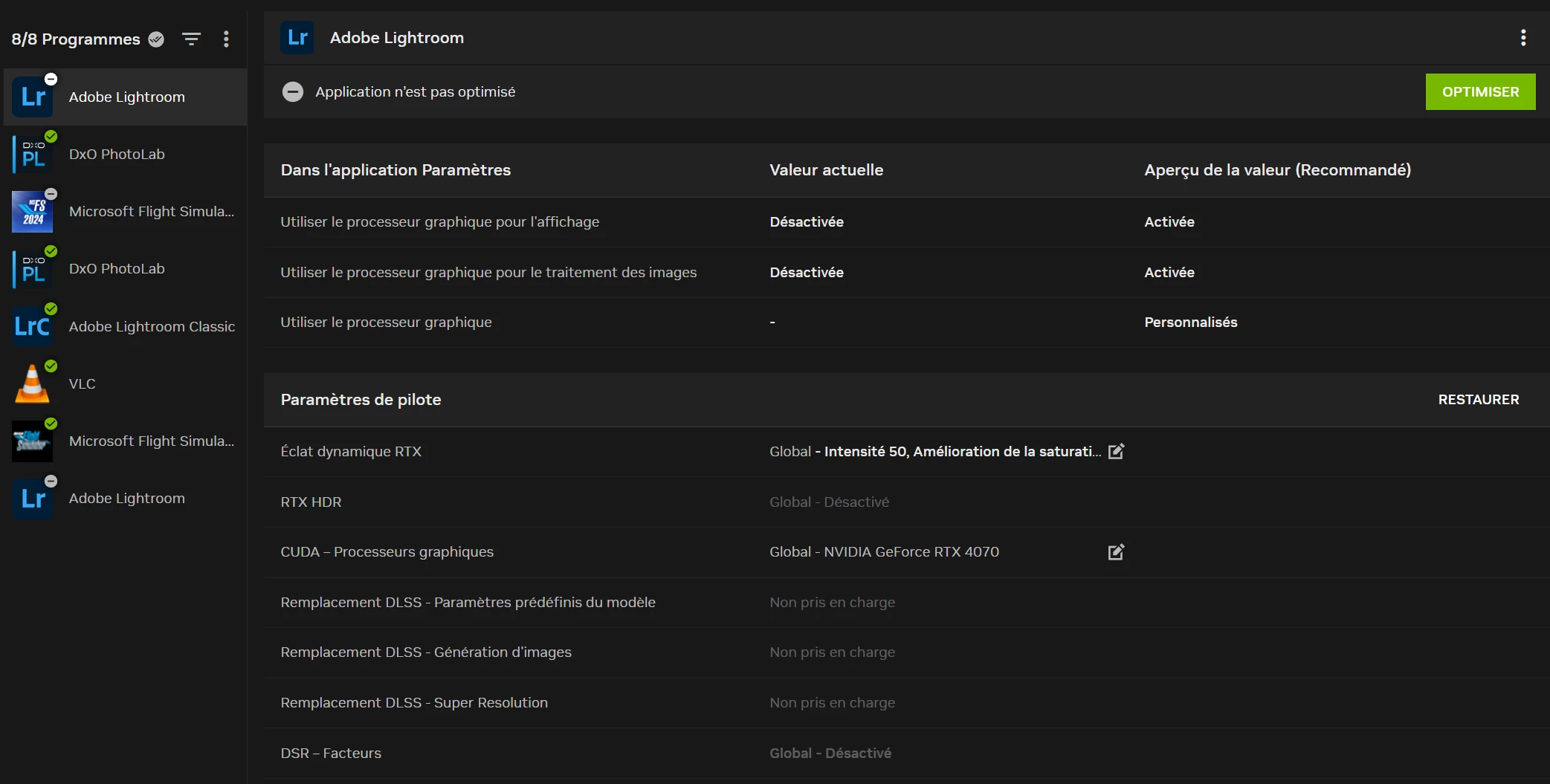Select Microsoft Flight Simulator 2024 icon

click(x=33, y=211)
